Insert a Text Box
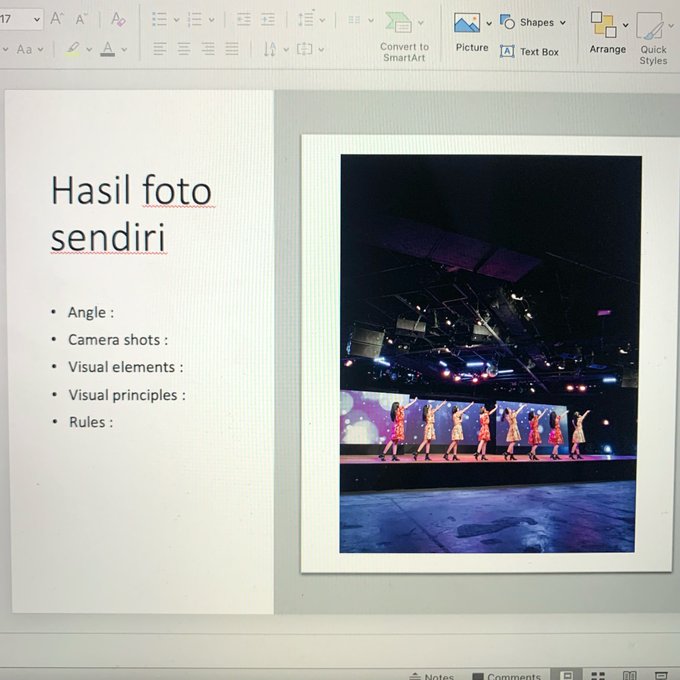The image size is (680, 680). coord(529,52)
